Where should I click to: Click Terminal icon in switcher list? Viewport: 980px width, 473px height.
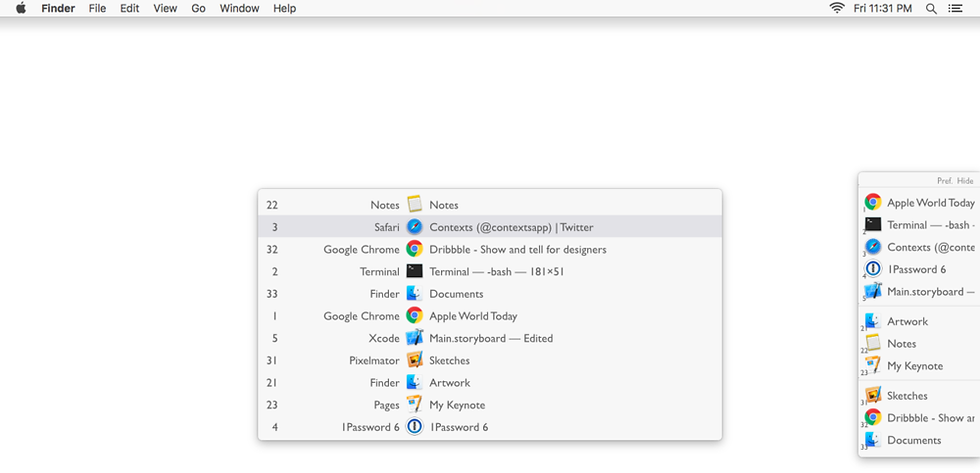tap(414, 271)
